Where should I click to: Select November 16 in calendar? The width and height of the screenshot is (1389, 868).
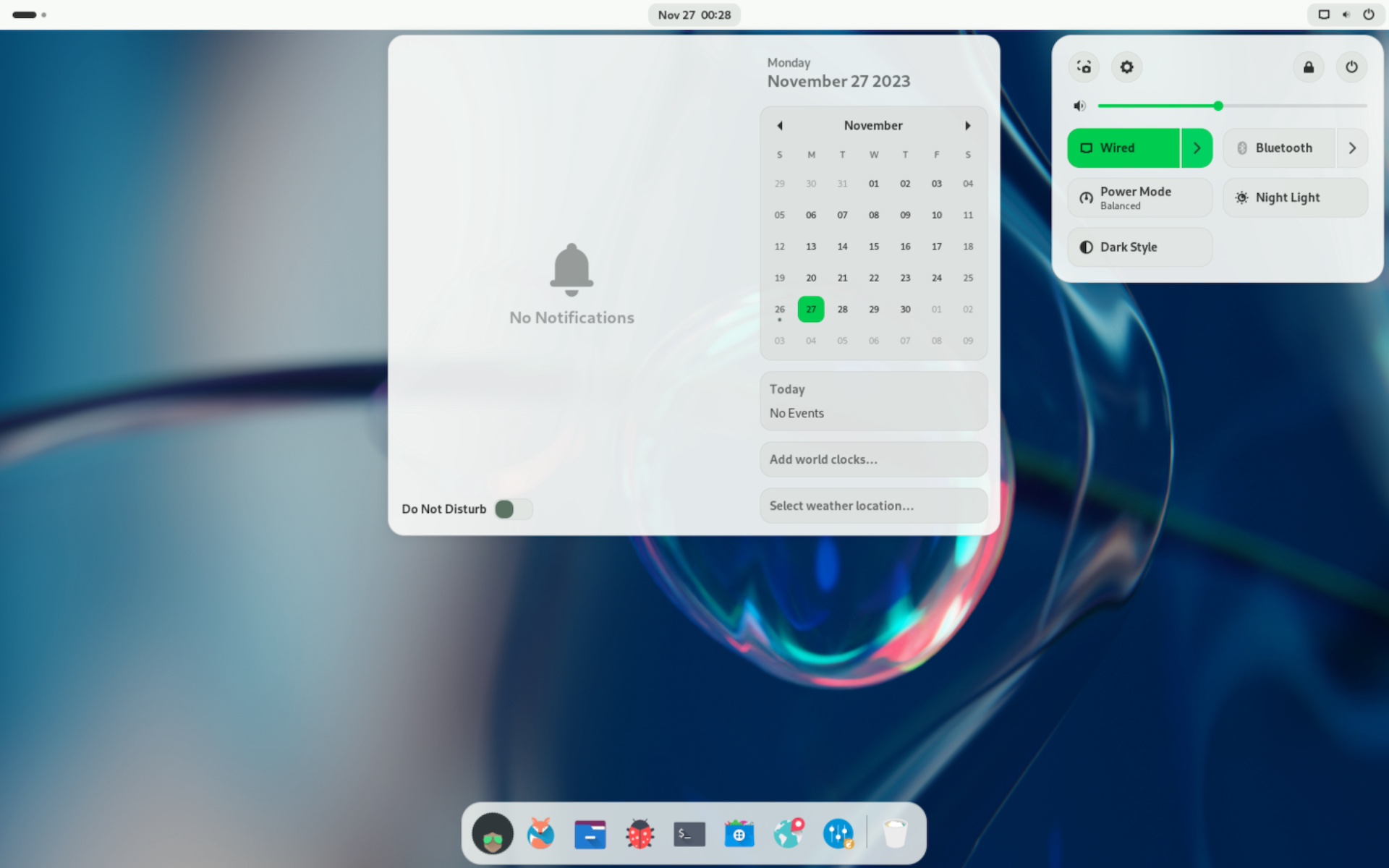[905, 247]
